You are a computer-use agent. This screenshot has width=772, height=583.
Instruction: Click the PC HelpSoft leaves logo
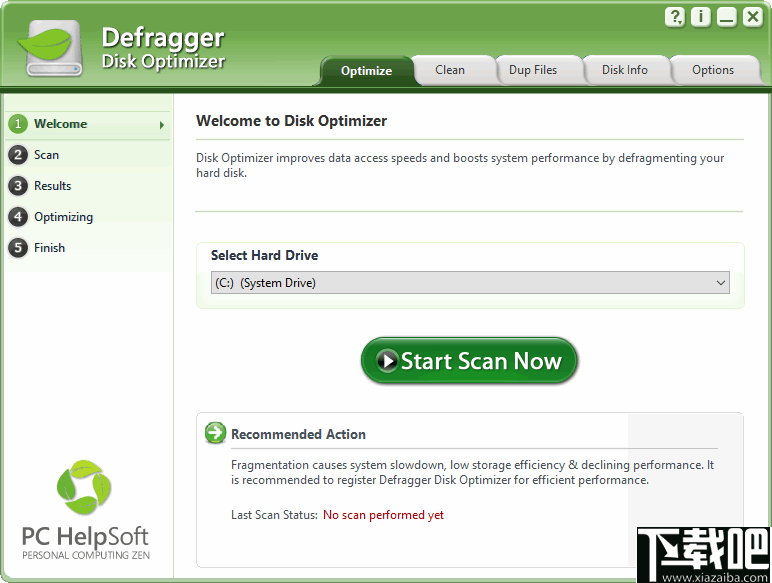(84, 487)
